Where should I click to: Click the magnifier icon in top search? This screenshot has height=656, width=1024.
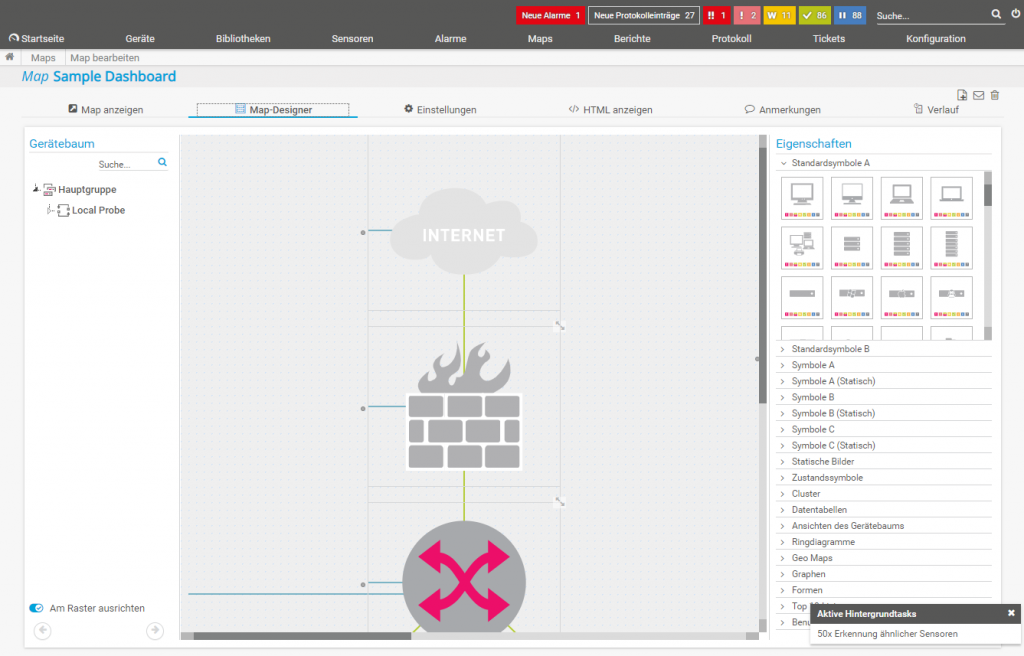[996, 15]
